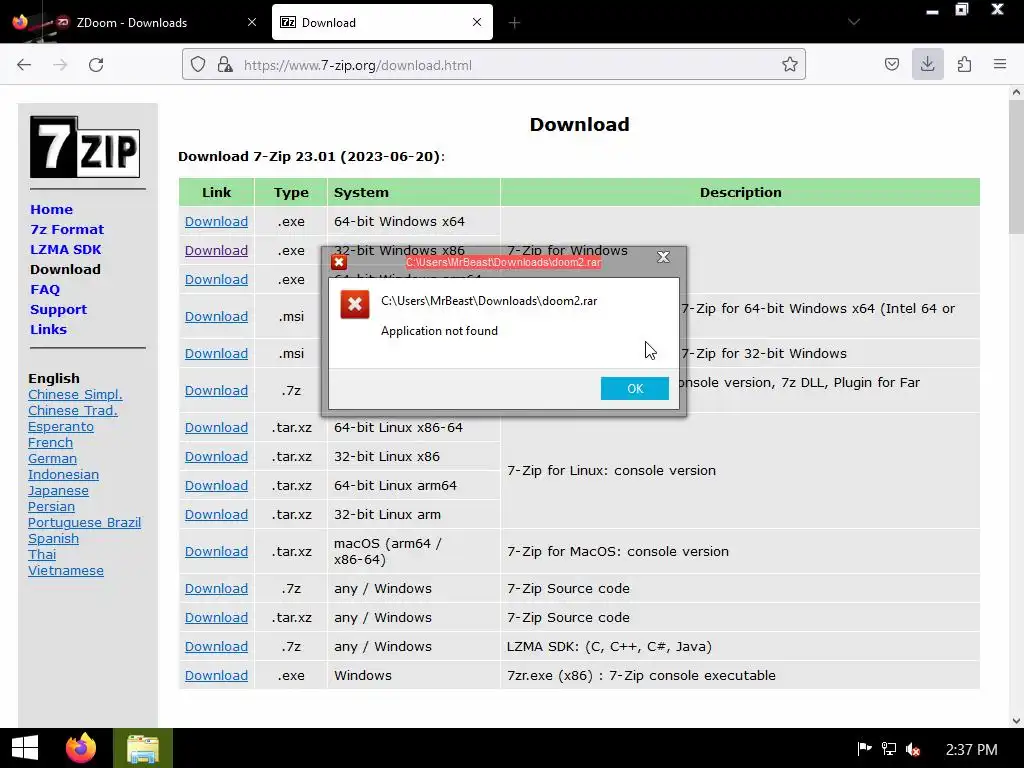This screenshot has height=768, width=1024.
Task: Open the LZMA SDK page
Action: [65, 249]
